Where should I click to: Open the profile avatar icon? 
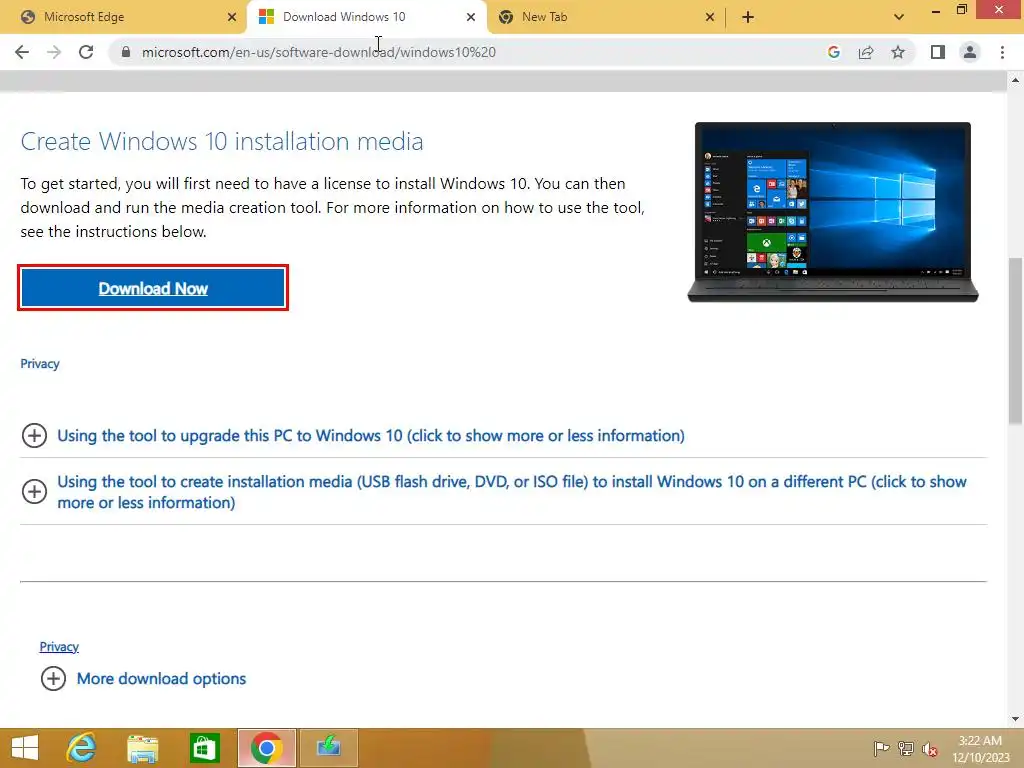[970, 52]
